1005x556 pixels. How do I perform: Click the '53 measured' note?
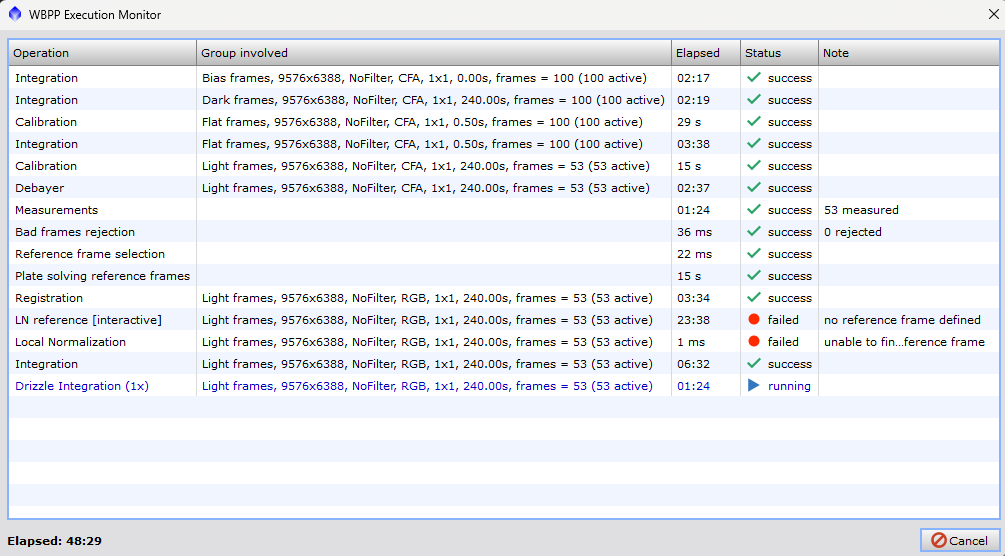tap(861, 210)
